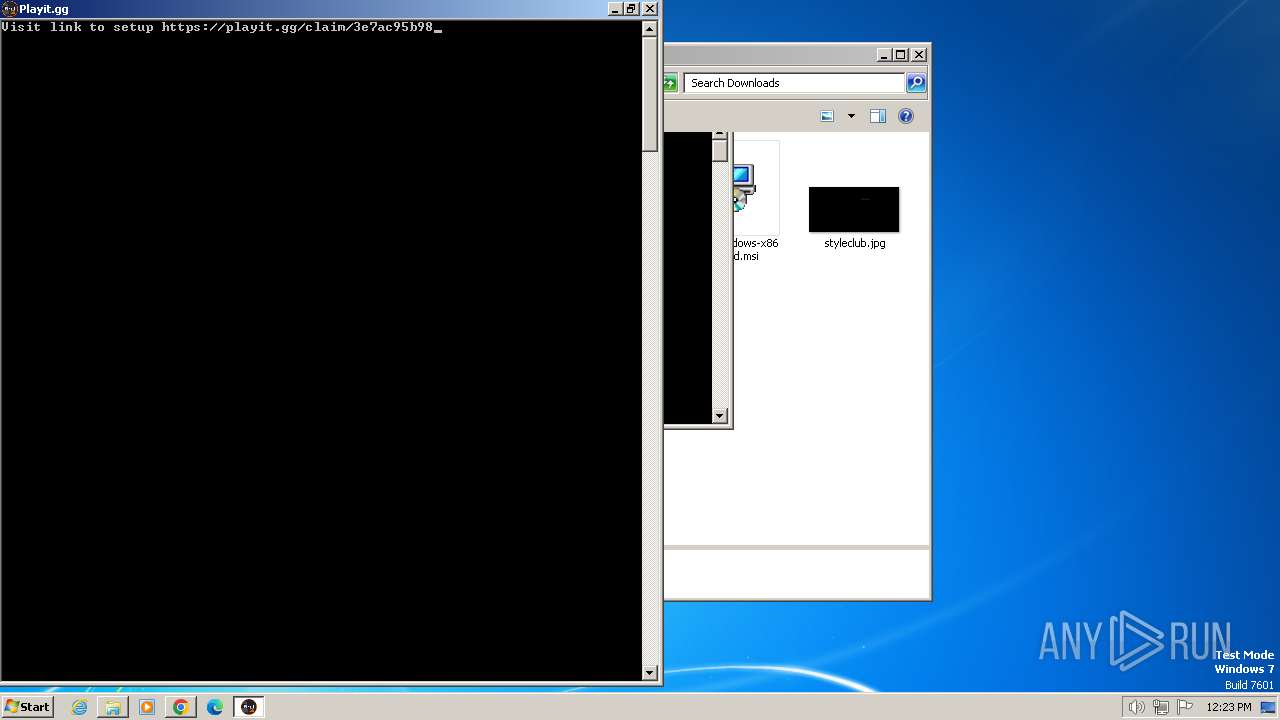Click the search magnifier button in Downloads
This screenshot has height=720, width=1280.
point(916,83)
